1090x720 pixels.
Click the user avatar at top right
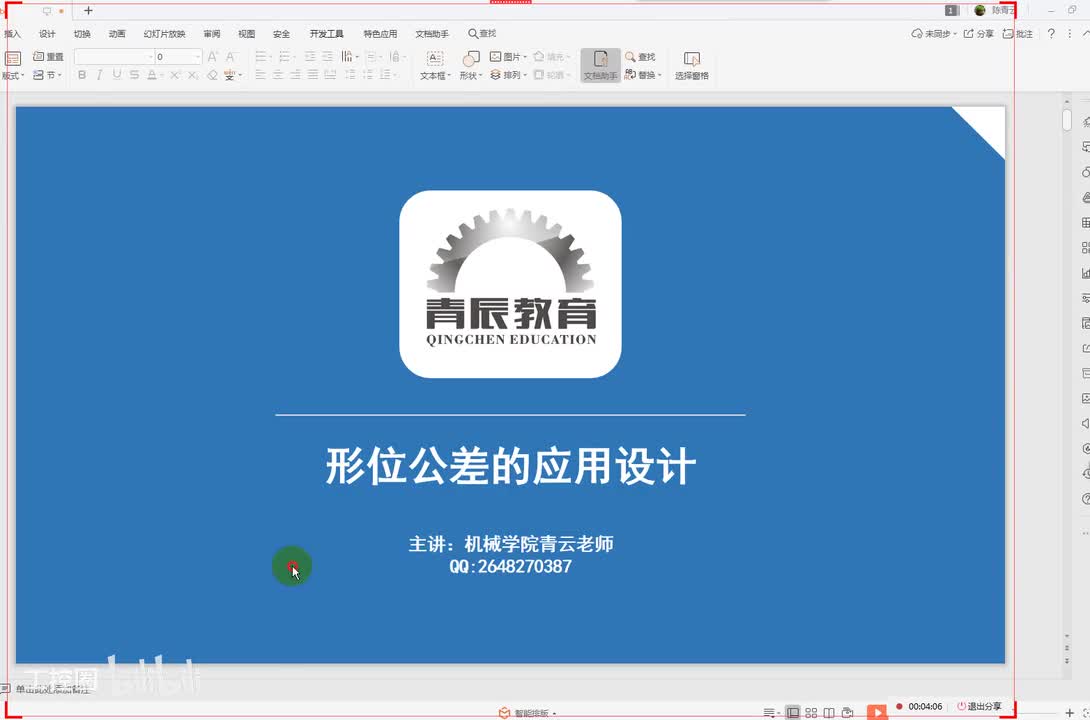click(x=980, y=10)
